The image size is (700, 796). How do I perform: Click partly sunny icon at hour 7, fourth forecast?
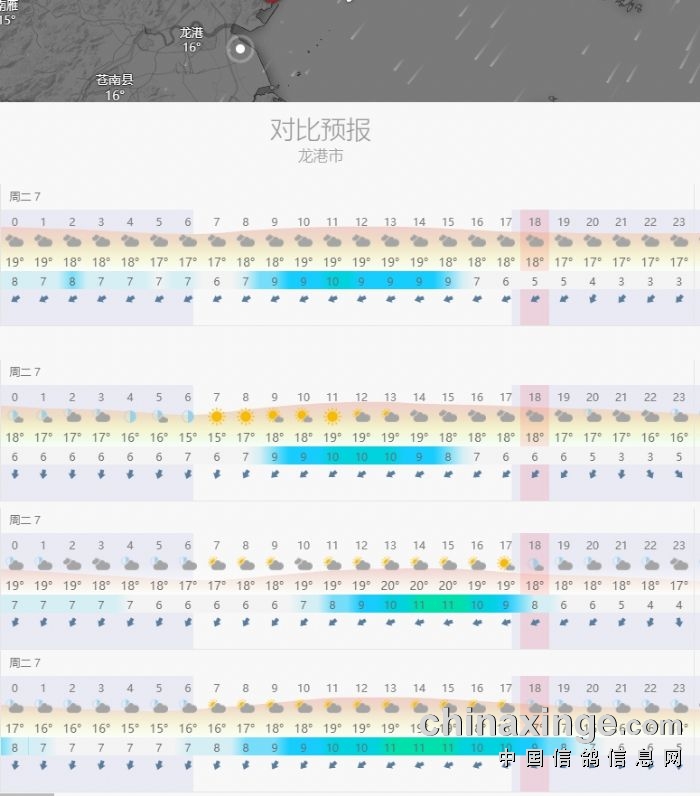pyautogui.click(x=216, y=707)
